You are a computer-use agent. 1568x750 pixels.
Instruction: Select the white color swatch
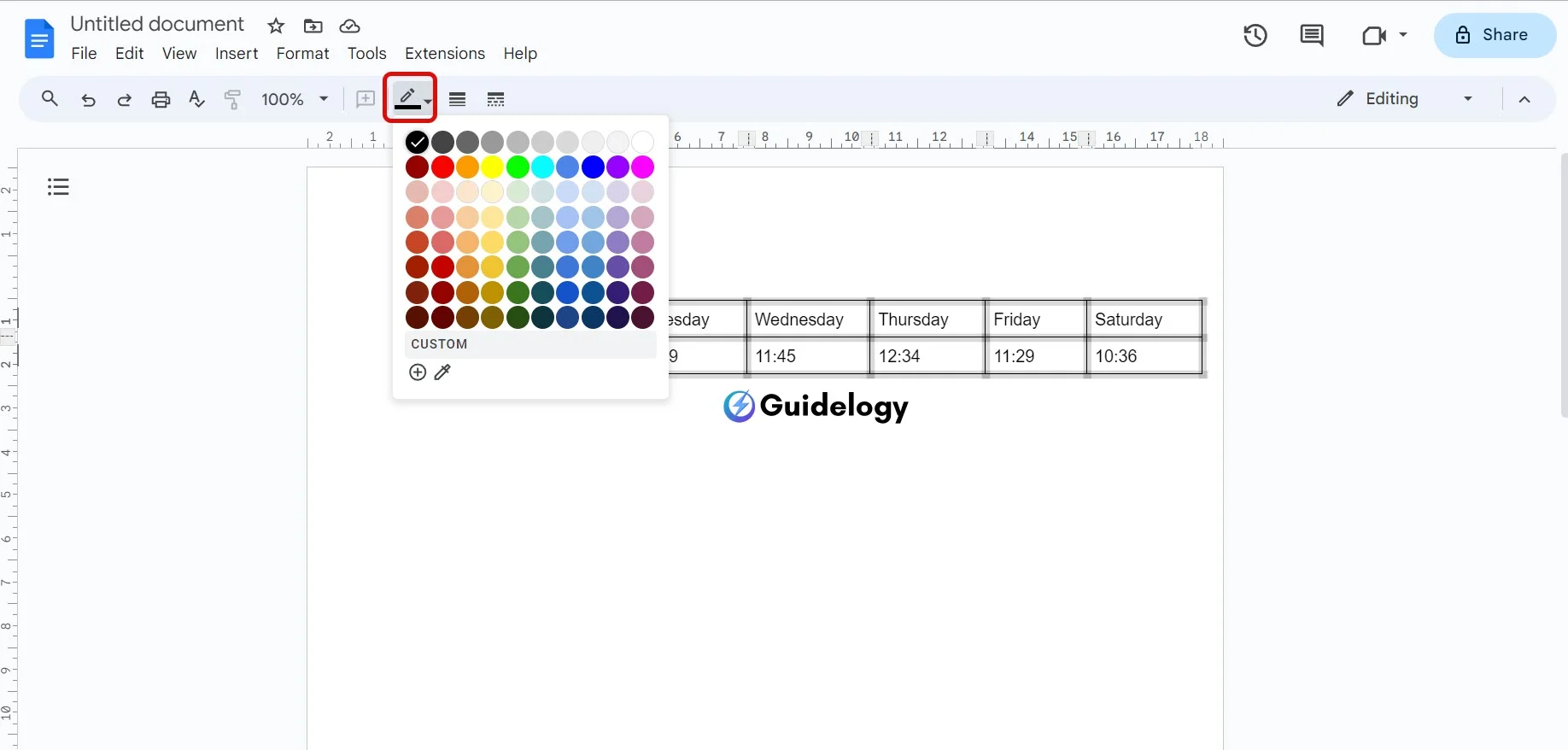(x=643, y=142)
